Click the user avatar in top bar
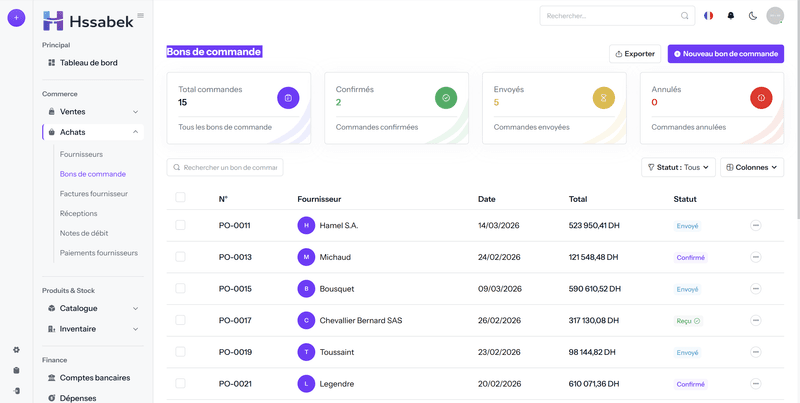This screenshot has height=403, width=800. pyautogui.click(x=775, y=16)
